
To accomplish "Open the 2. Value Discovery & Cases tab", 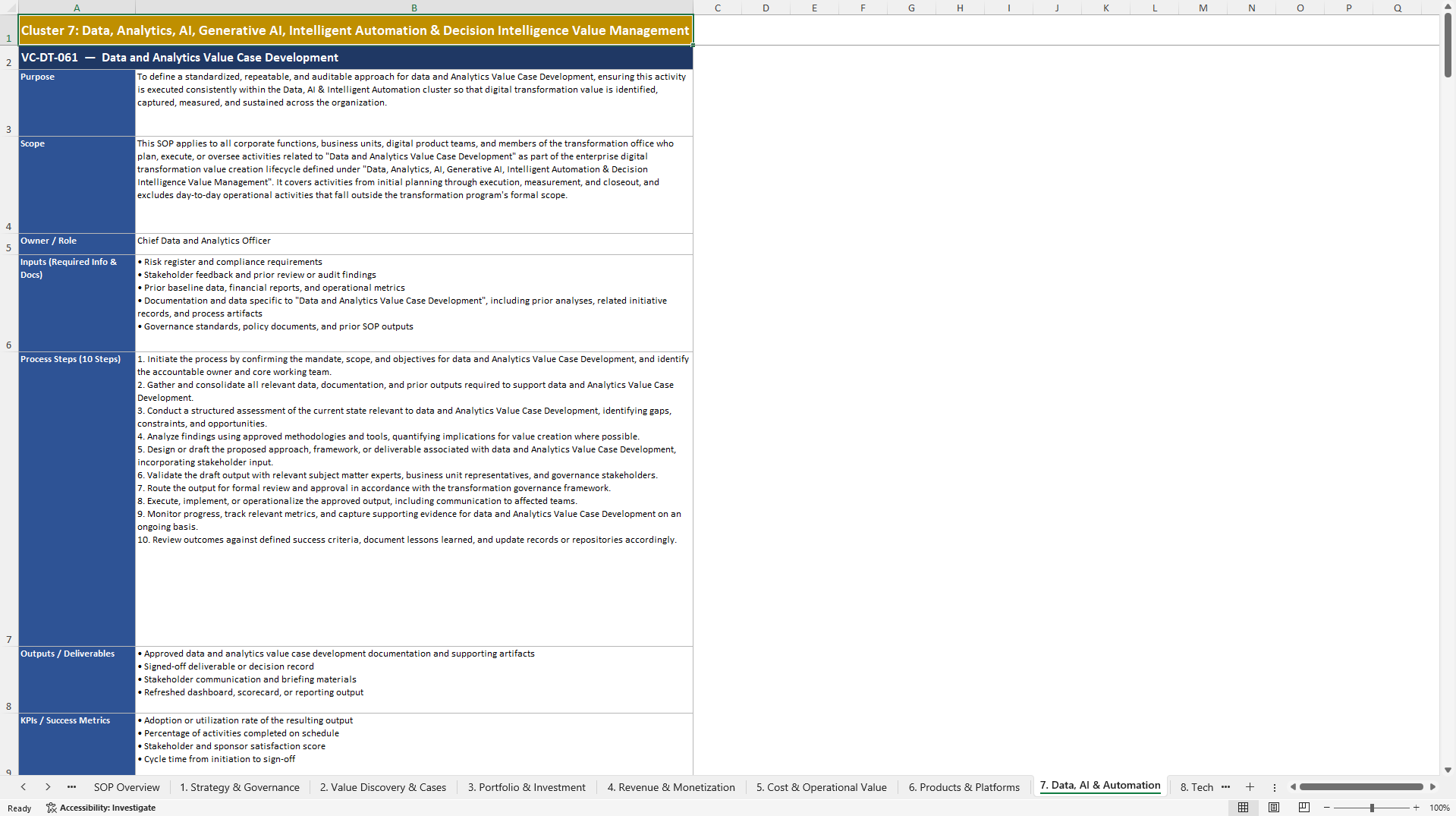I will click(383, 787).
